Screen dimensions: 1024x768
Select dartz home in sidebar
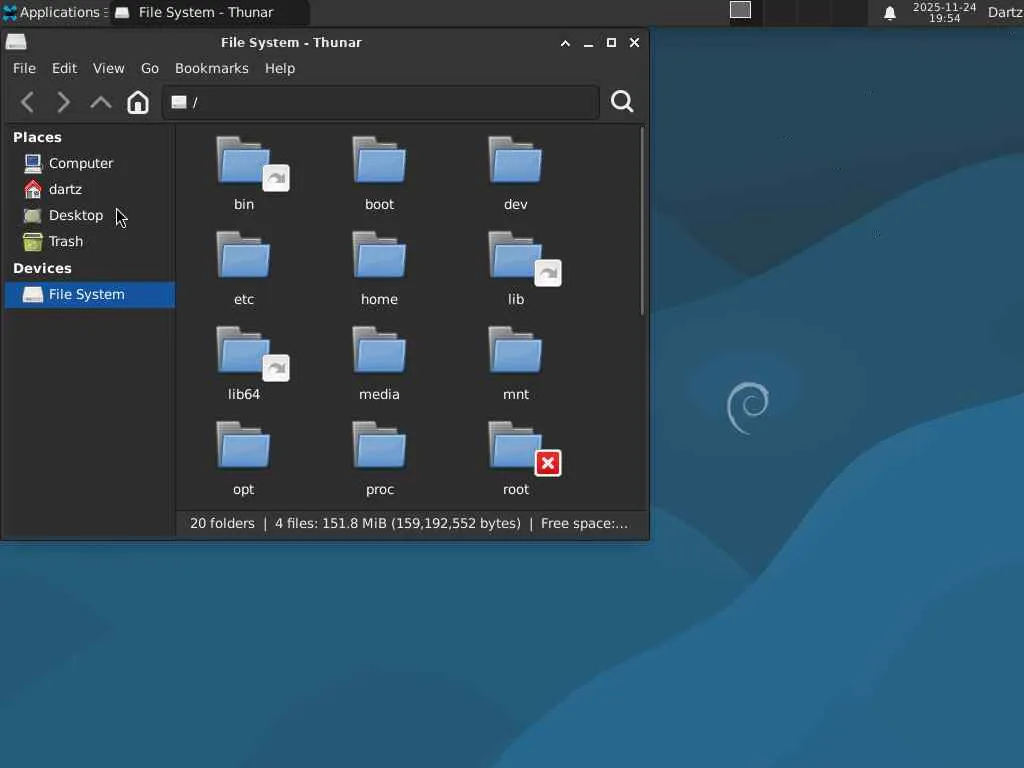point(65,189)
